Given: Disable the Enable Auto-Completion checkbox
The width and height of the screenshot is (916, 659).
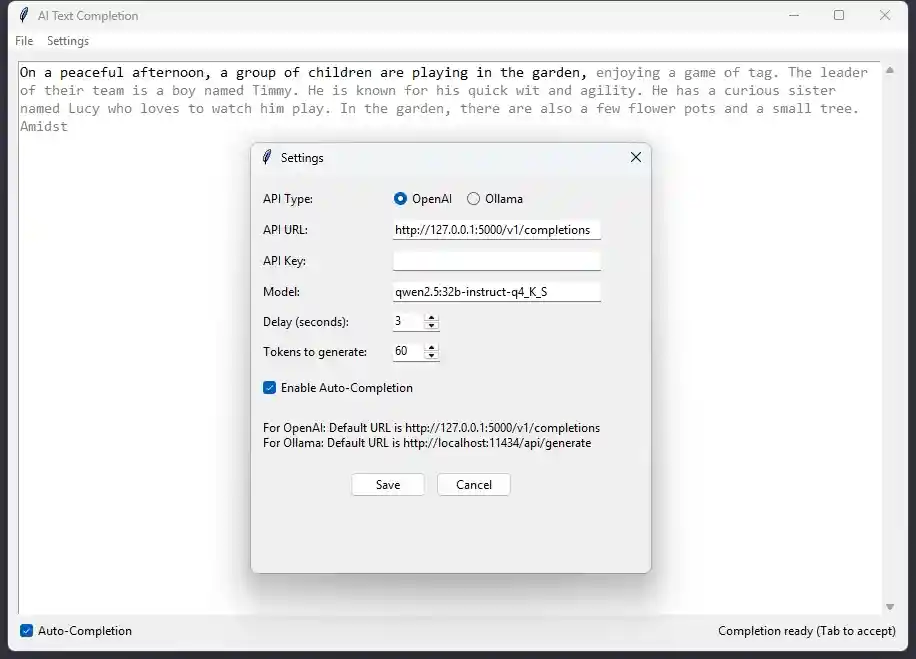Looking at the screenshot, I should [x=268, y=387].
